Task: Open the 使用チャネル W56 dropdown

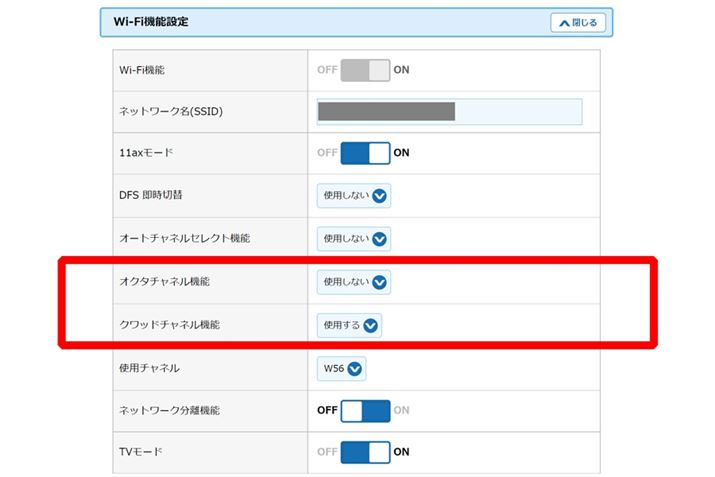Action: (x=339, y=368)
